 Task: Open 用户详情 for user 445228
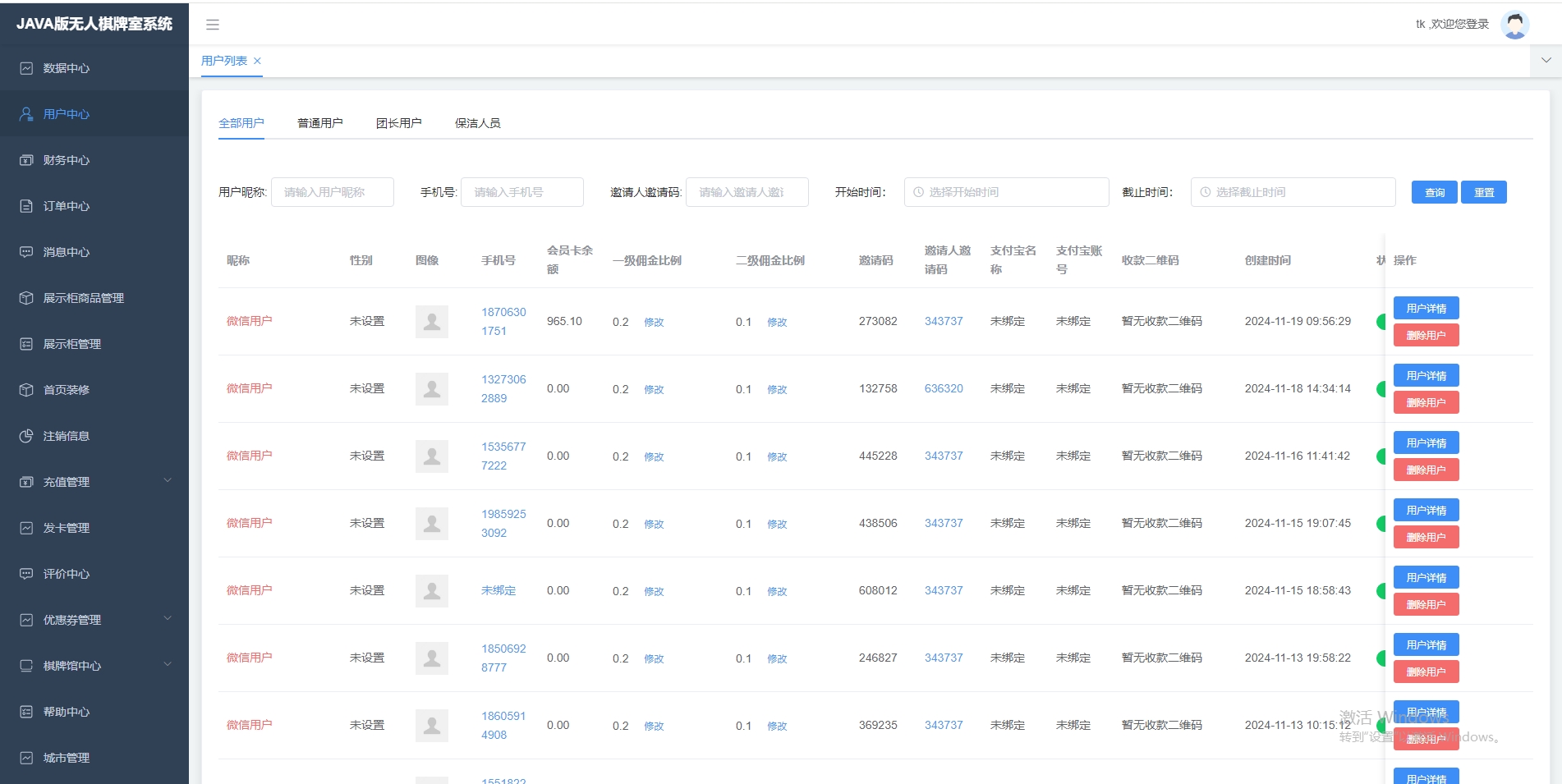click(x=1426, y=443)
